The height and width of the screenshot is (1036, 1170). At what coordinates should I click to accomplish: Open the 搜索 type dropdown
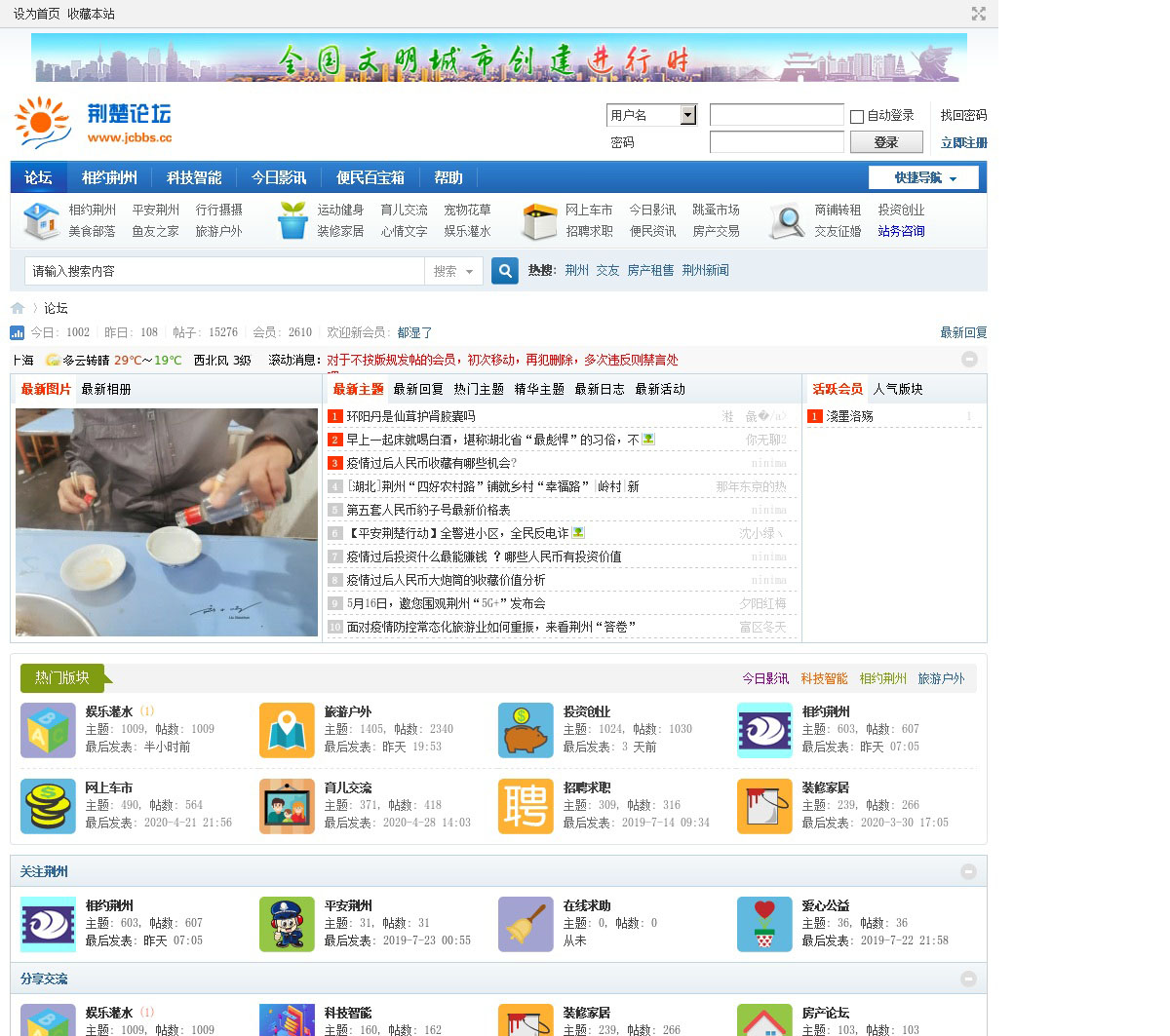point(454,271)
